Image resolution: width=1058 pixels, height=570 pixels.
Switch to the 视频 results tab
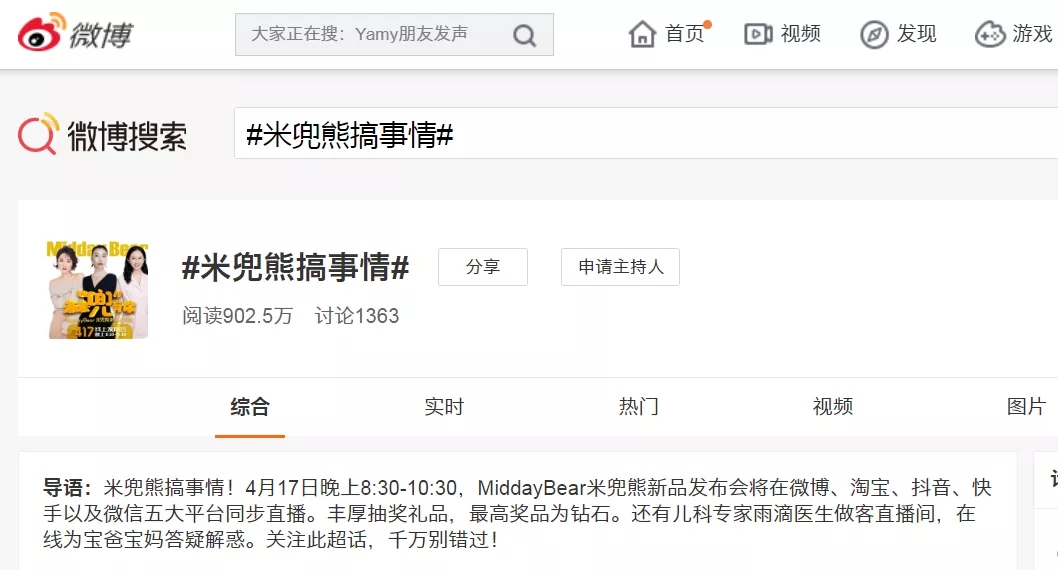833,407
